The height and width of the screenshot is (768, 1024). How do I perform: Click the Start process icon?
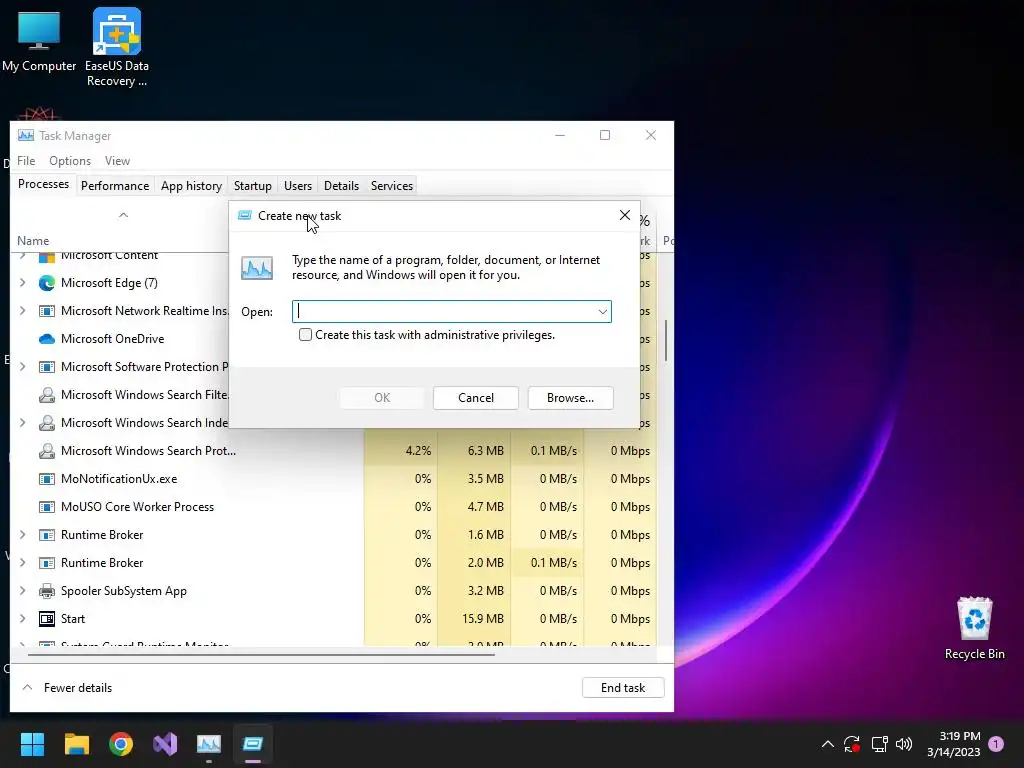[x=47, y=619]
